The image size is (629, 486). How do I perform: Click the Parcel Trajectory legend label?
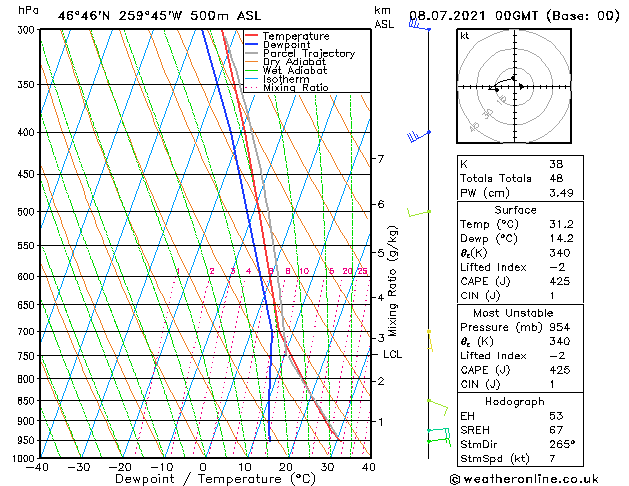click(x=309, y=53)
